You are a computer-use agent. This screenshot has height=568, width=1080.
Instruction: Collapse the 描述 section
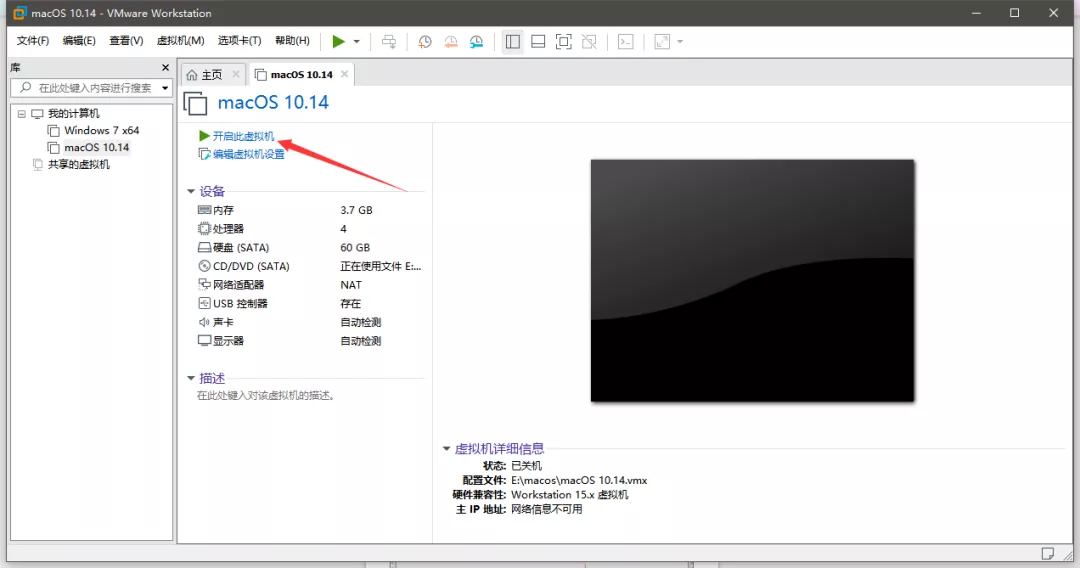191,378
